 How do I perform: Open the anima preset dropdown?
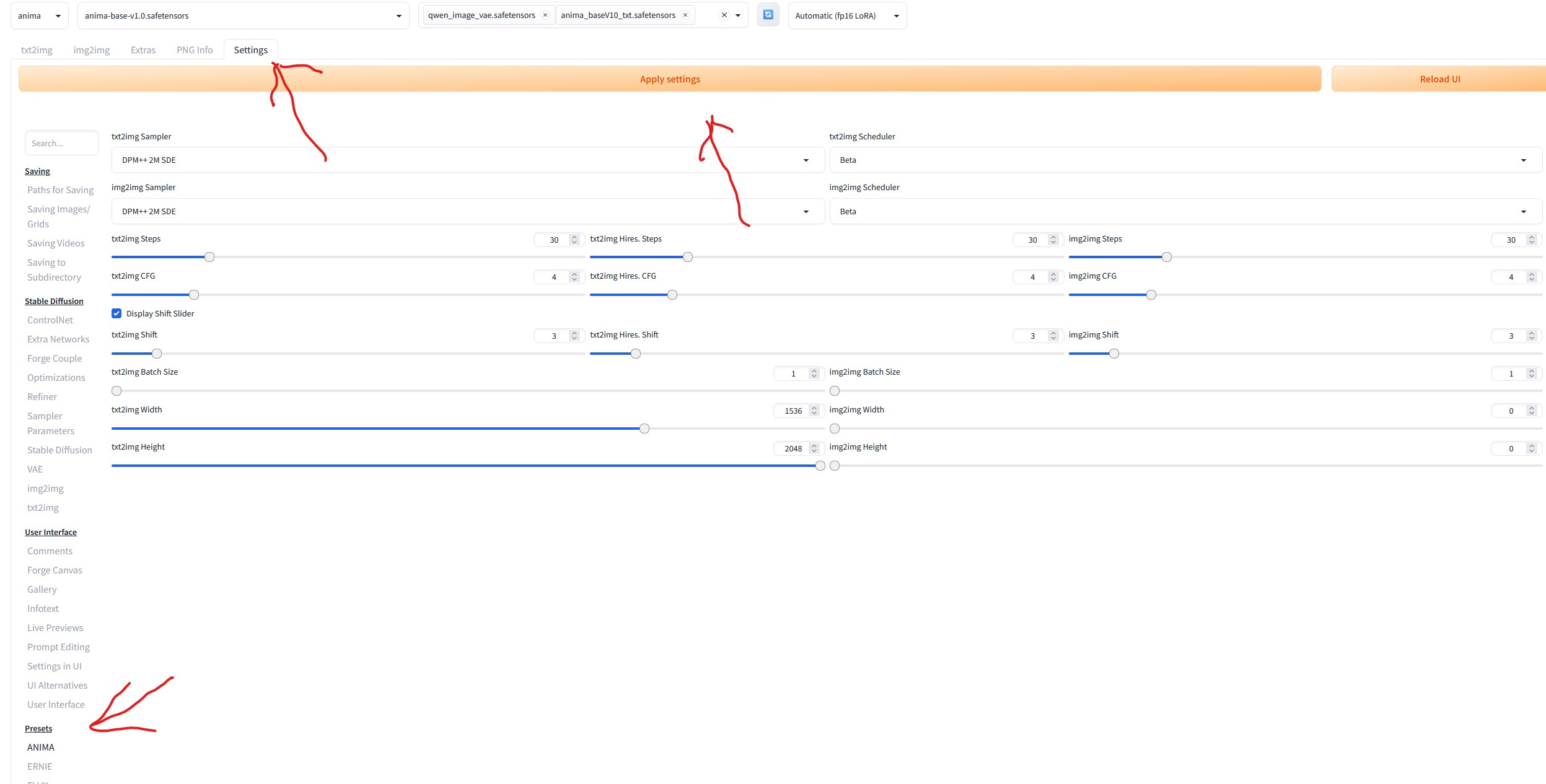coord(39,15)
